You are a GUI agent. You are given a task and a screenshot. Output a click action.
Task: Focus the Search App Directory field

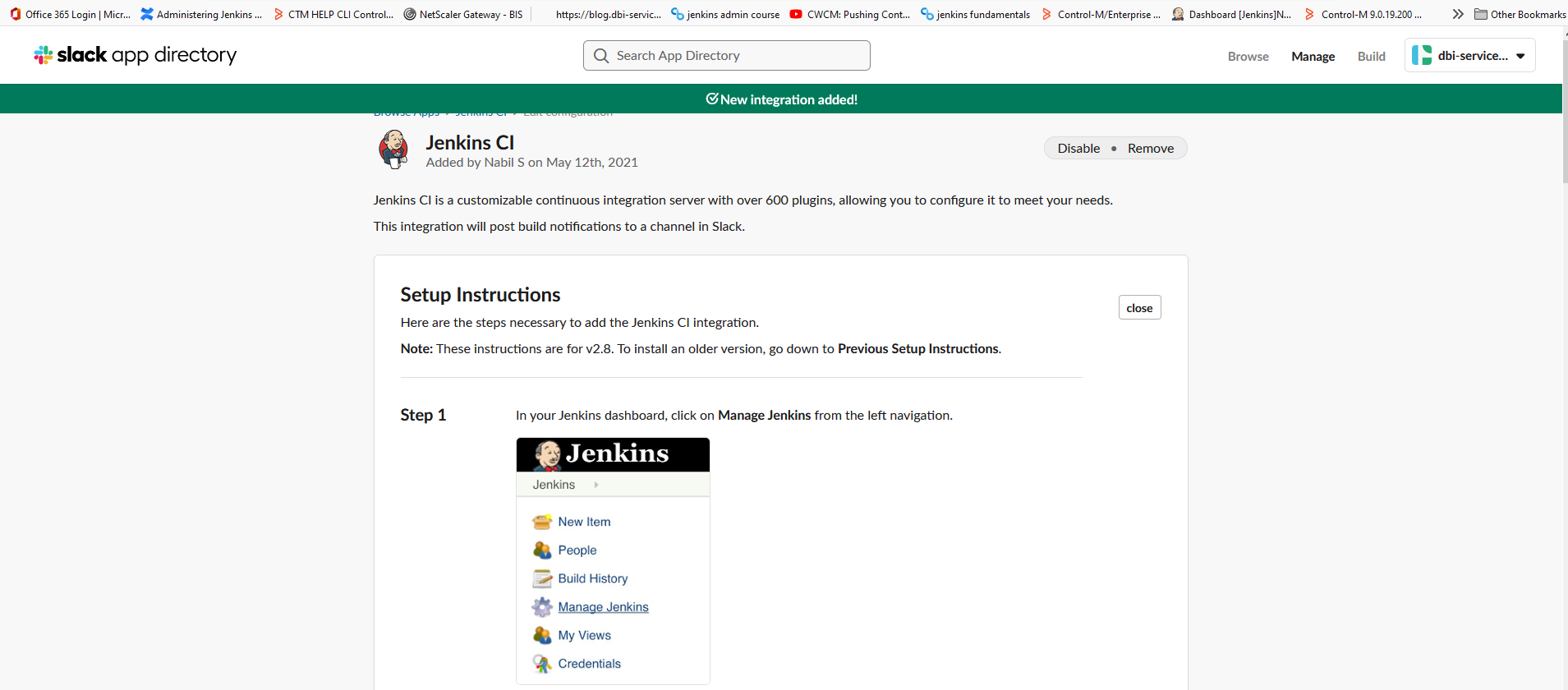point(726,55)
